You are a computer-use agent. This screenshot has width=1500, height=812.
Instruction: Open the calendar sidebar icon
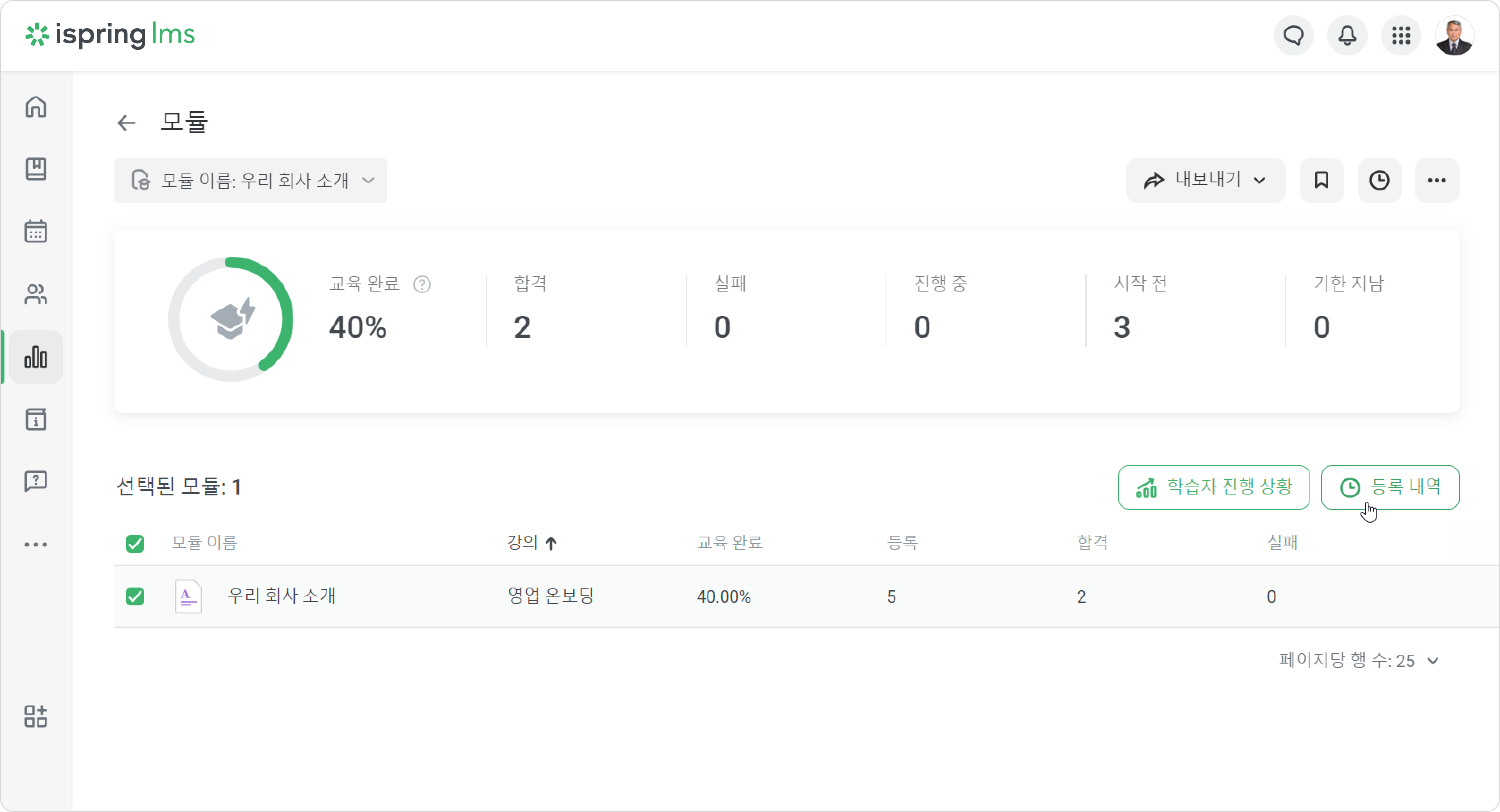coord(36,231)
